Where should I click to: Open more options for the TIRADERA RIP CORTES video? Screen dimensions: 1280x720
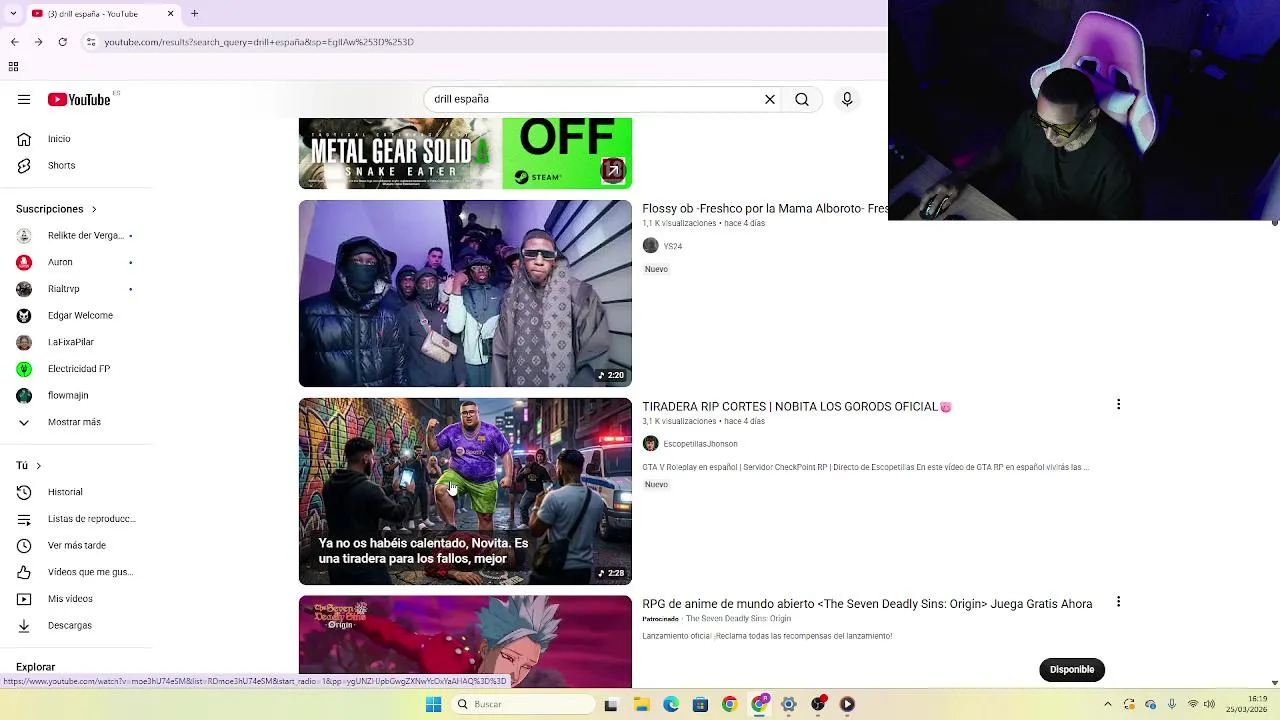pyautogui.click(x=1118, y=404)
